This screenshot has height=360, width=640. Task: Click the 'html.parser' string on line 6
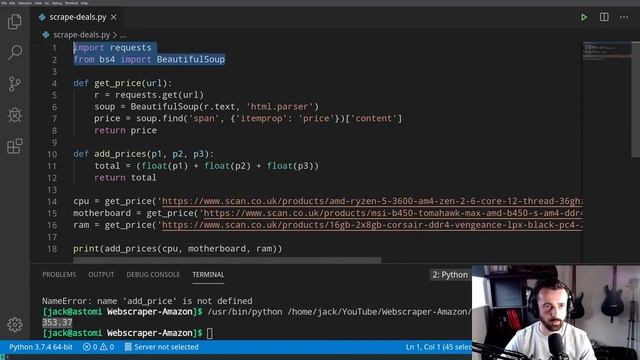280,107
